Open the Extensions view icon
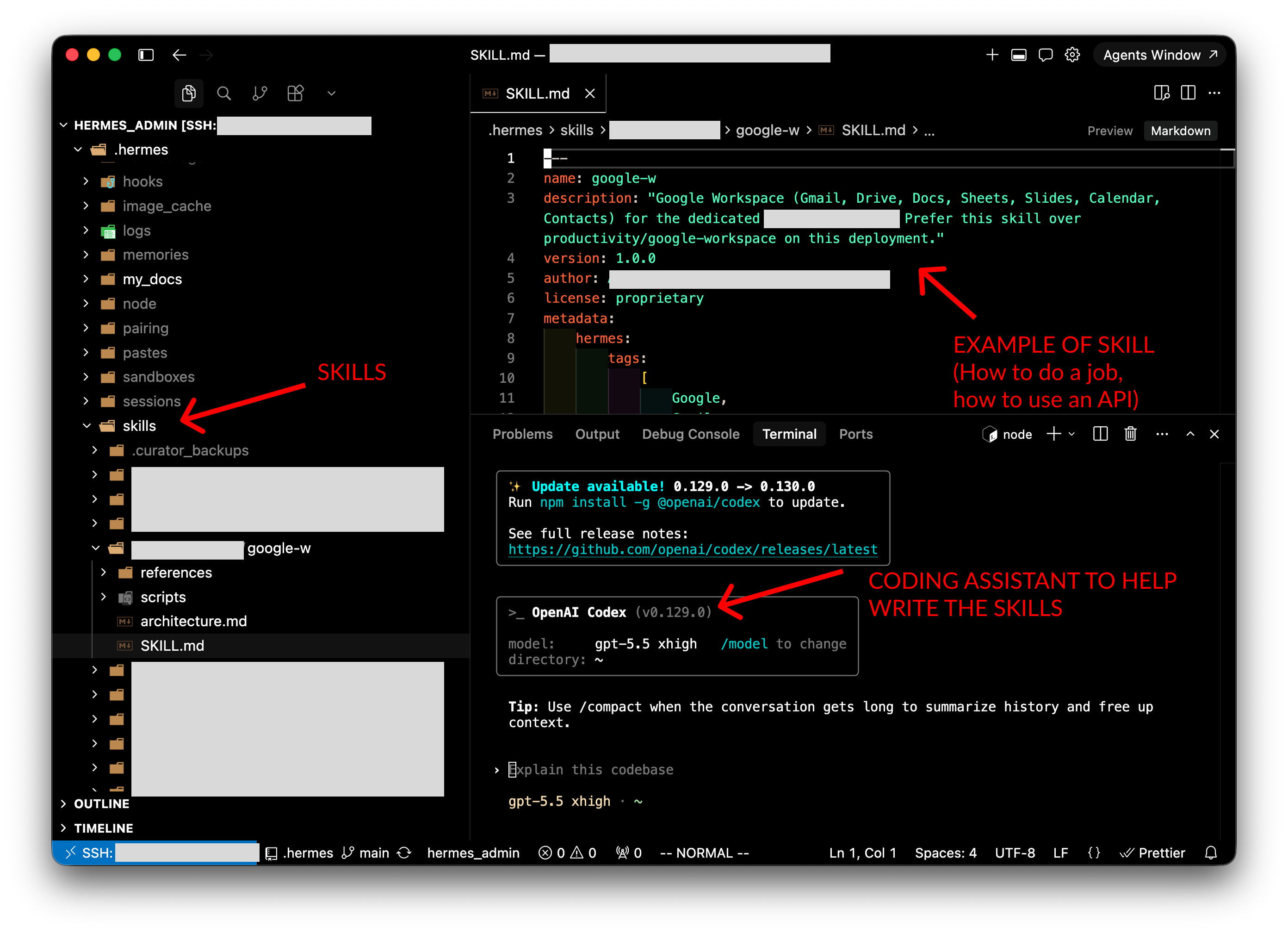Viewport: 1288px width, 934px height. (295, 93)
